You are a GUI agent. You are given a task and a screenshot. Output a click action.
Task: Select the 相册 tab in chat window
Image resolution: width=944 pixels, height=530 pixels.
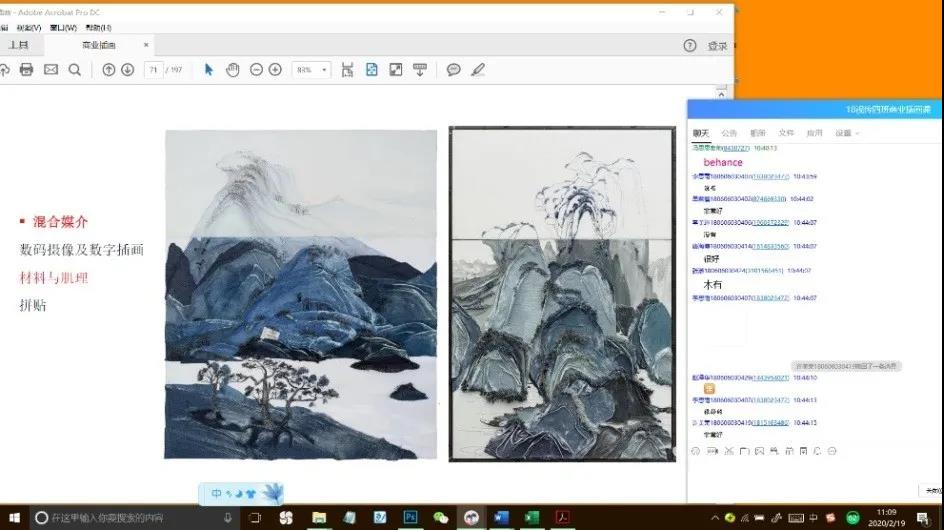point(758,133)
